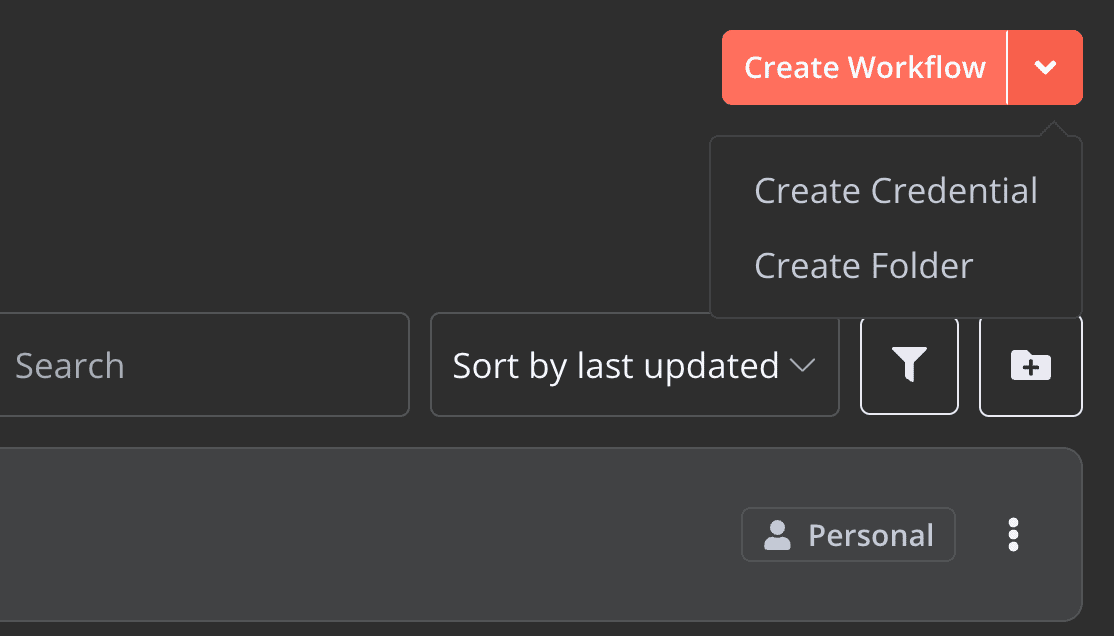Click the funnel filter icon to filter workflows
This screenshot has height=636, width=1114.
coord(909,365)
